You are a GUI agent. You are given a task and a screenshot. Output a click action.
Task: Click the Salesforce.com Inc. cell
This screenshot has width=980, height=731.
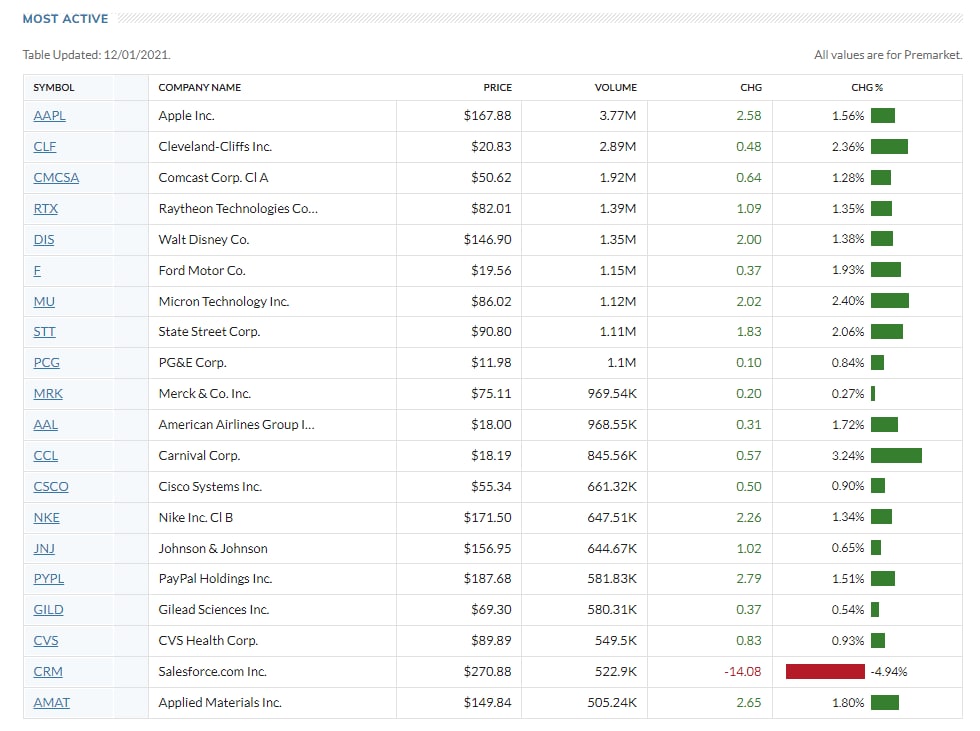click(x=212, y=672)
